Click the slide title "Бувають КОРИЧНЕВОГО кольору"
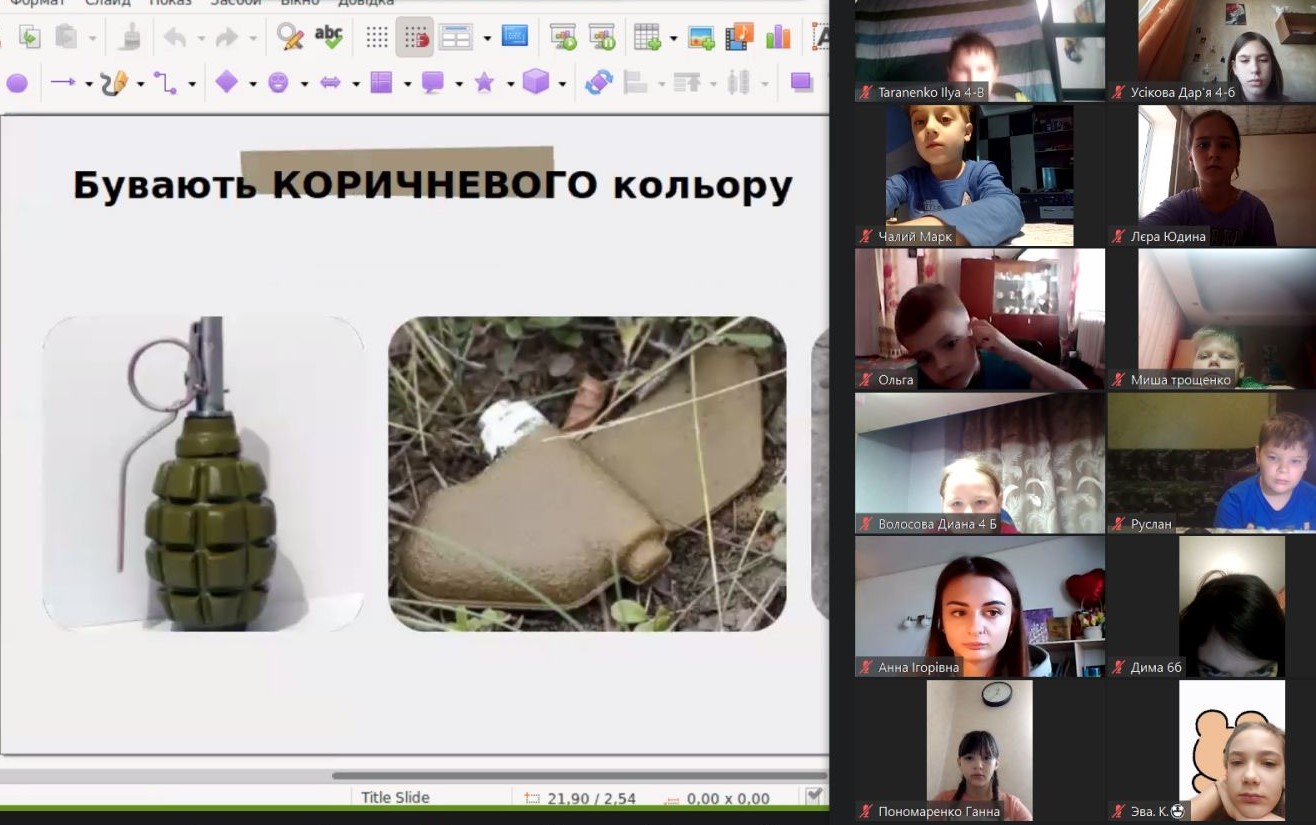1316x825 pixels. tap(432, 186)
